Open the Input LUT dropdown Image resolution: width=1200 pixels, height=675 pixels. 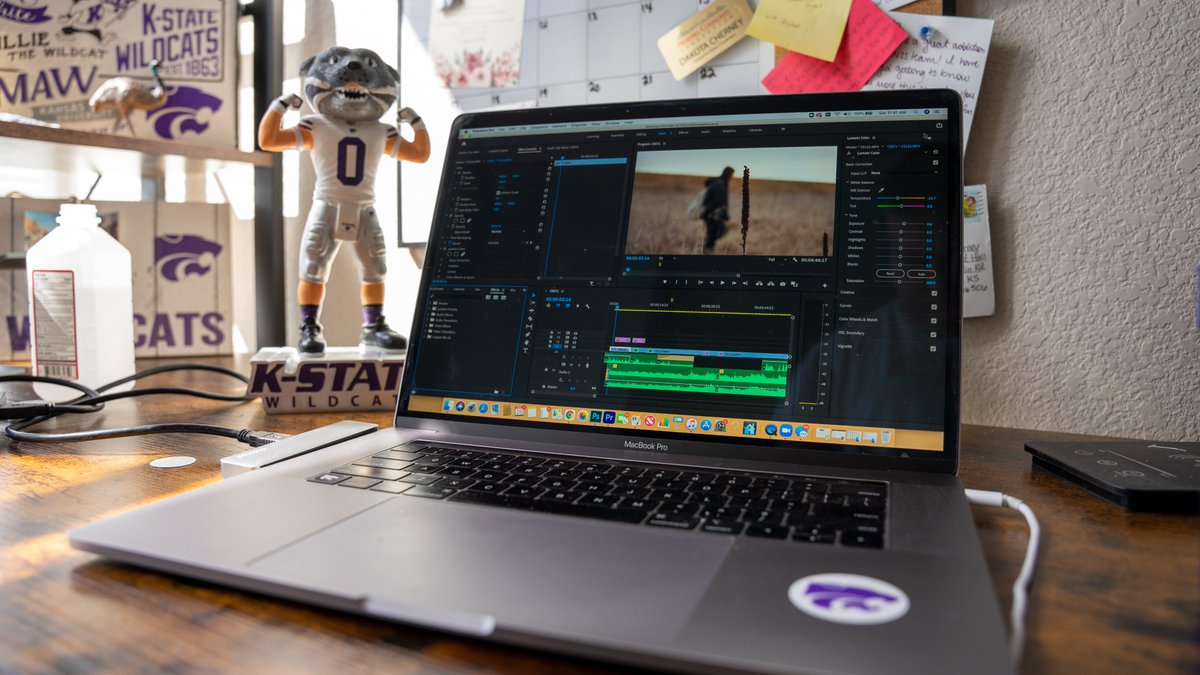[904, 173]
